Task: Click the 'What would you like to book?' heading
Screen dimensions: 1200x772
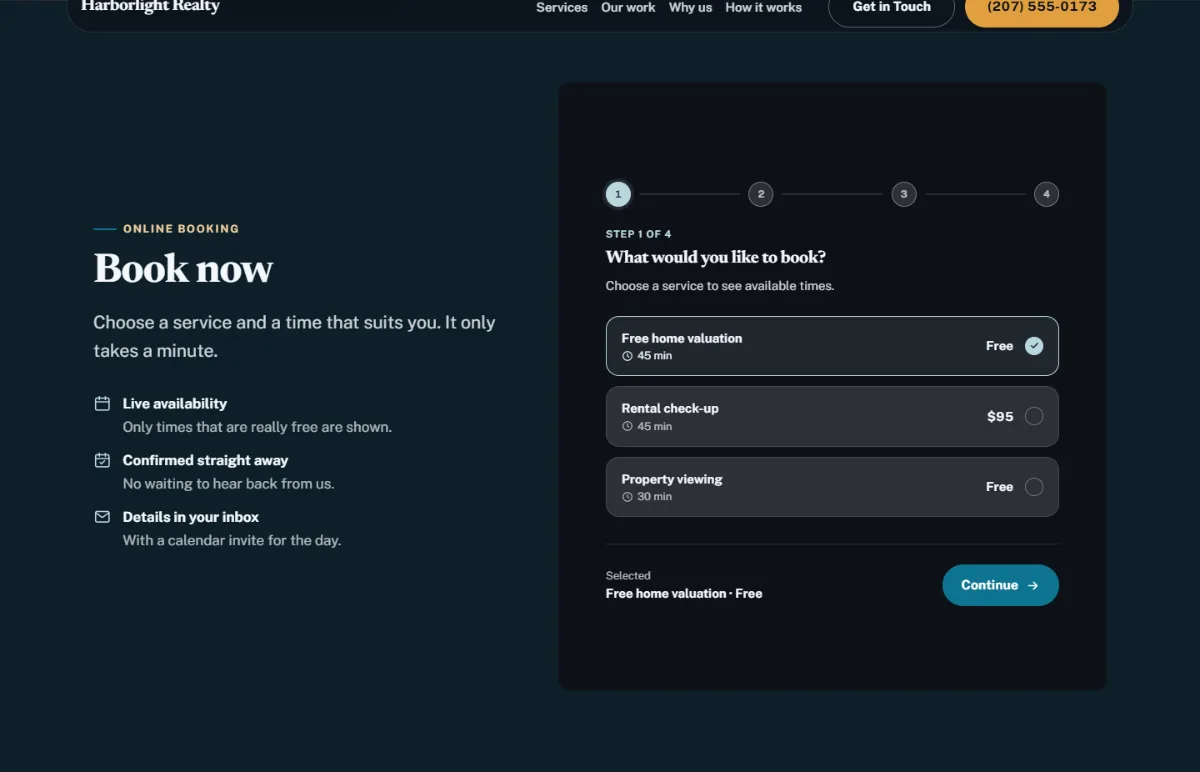Action: tap(716, 257)
